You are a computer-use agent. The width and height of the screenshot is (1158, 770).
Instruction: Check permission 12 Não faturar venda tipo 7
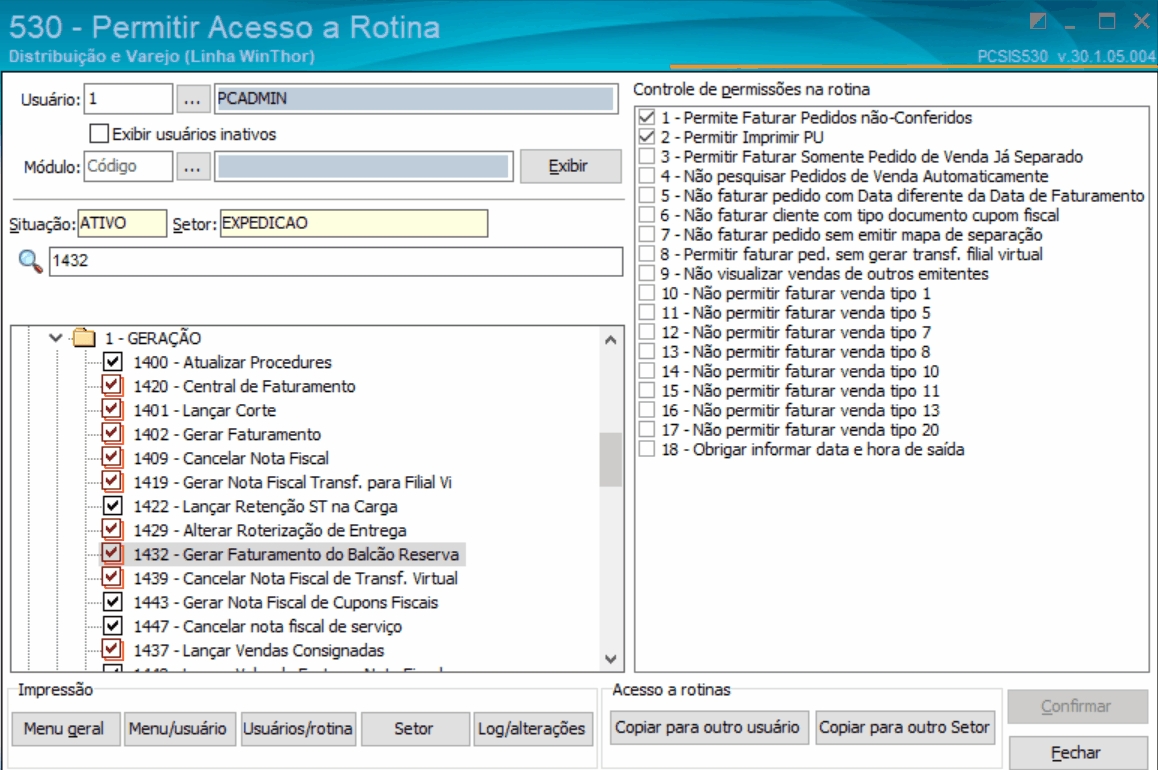(x=647, y=332)
